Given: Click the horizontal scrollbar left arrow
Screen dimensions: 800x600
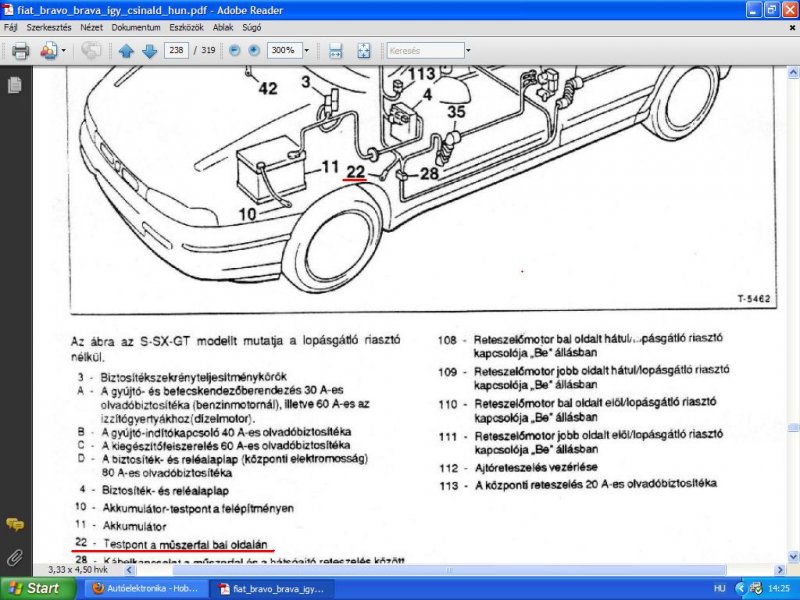Looking at the screenshot, I should pyautogui.click(x=129, y=570).
